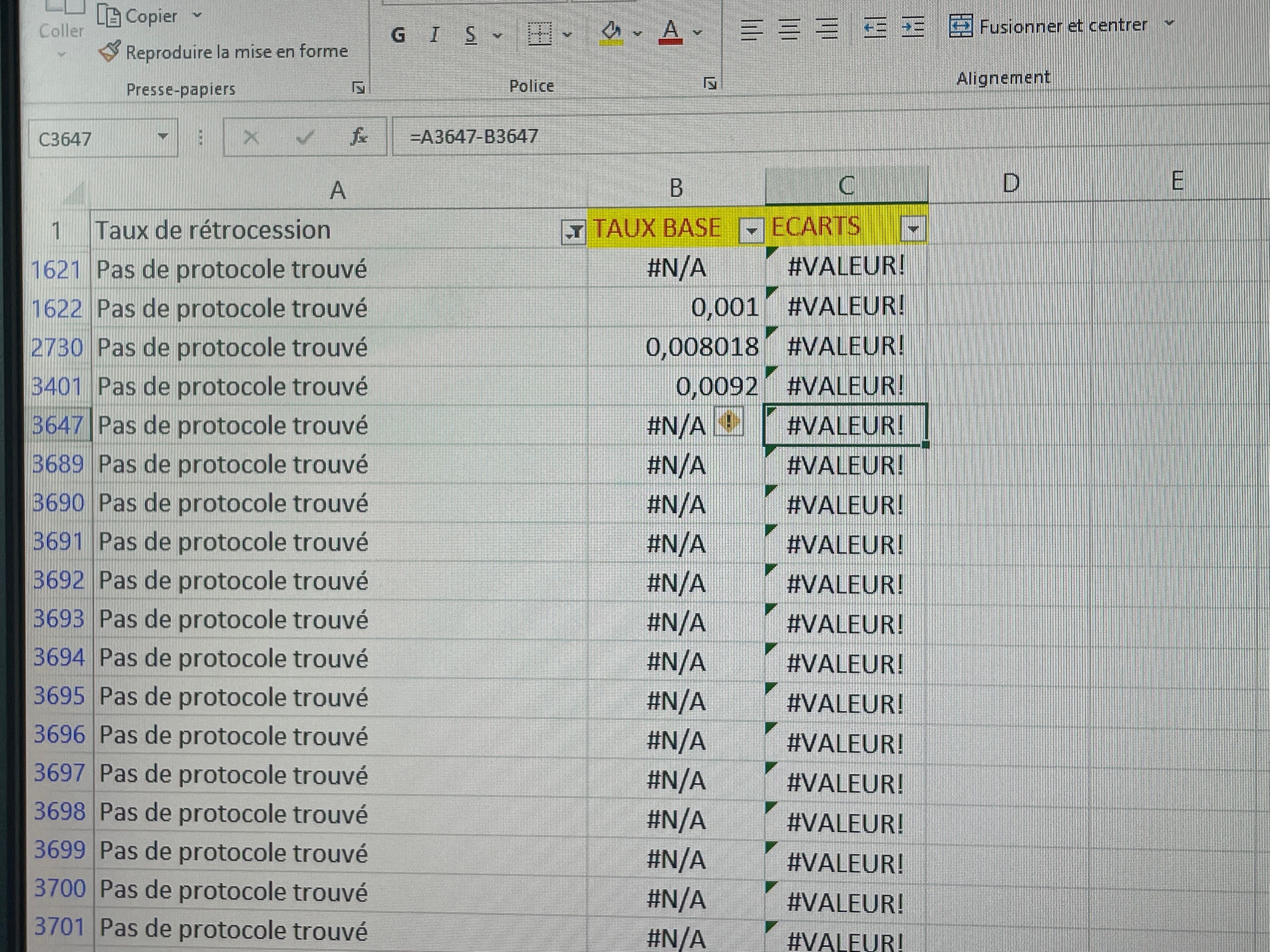Click the insert function fx icon
Screen dimensions: 1270x952
click(x=359, y=137)
